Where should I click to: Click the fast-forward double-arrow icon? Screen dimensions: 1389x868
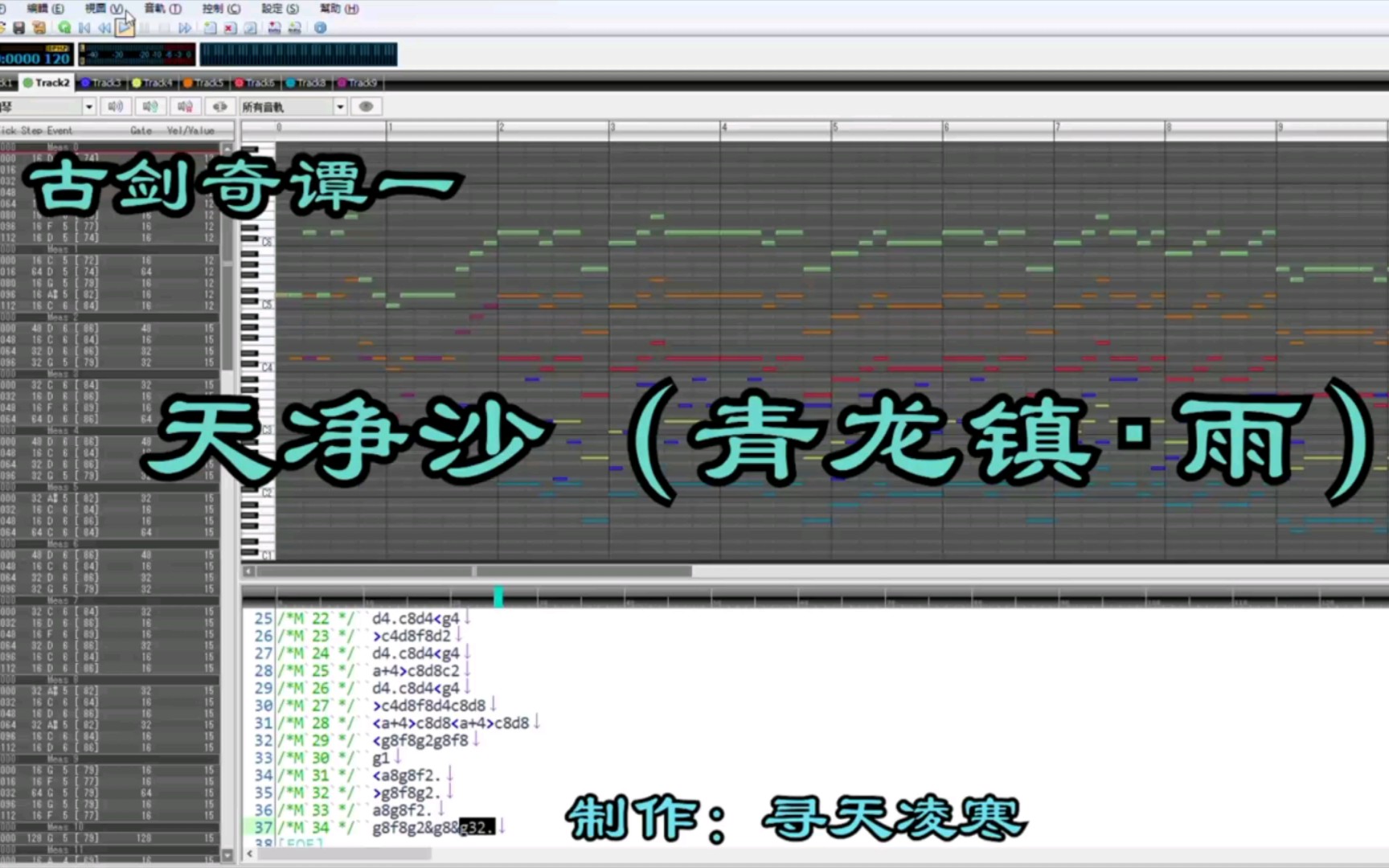tap(185, 28)
